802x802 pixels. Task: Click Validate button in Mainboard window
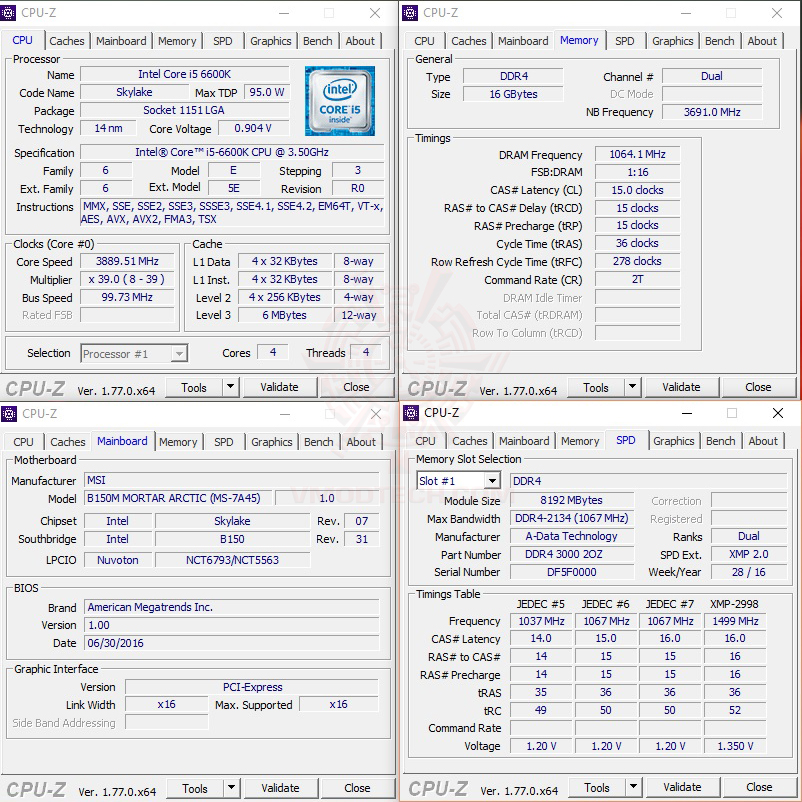point(280,788)
